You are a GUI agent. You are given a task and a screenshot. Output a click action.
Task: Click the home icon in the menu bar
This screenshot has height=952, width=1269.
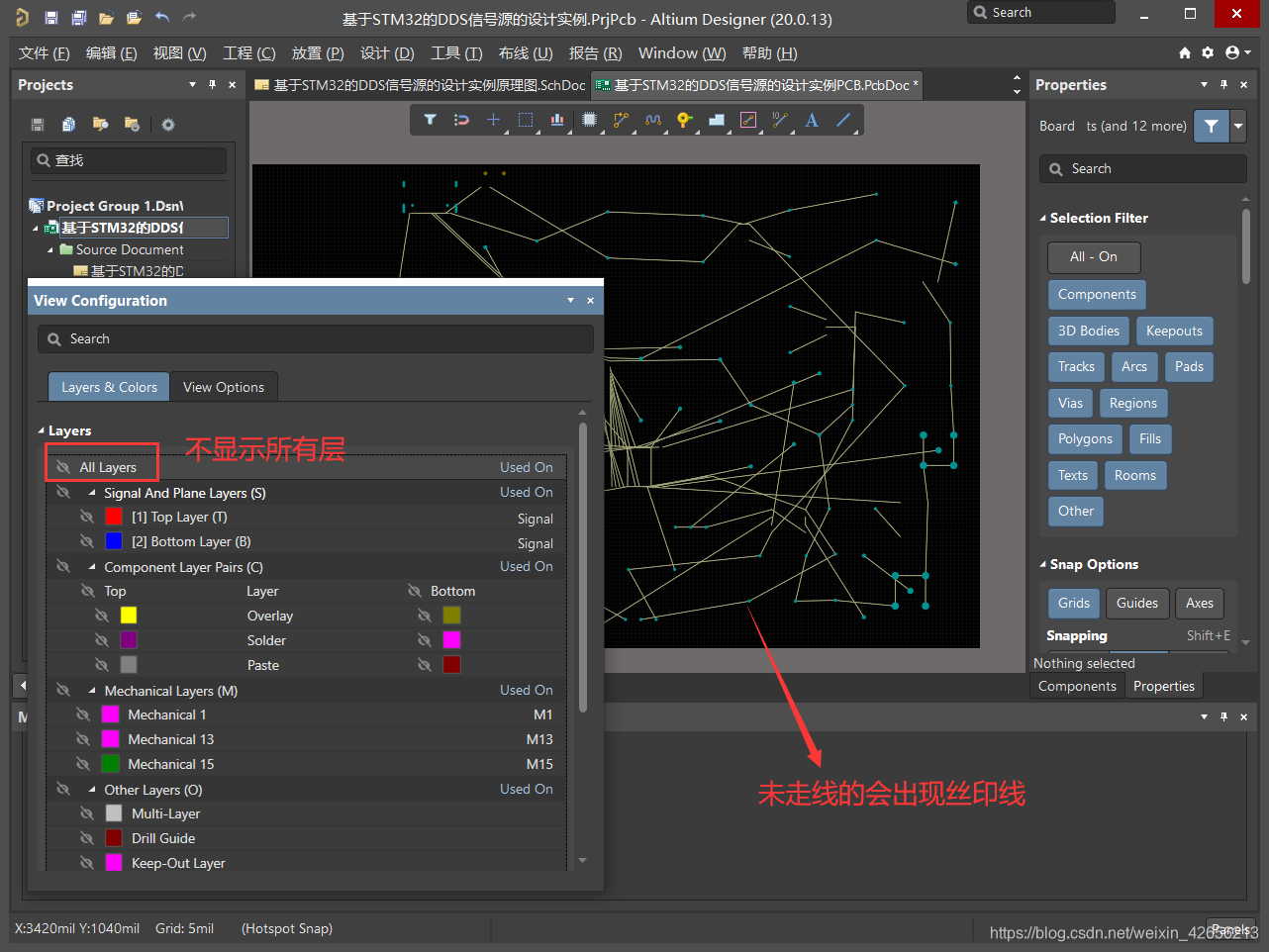tap(1185, 52)
